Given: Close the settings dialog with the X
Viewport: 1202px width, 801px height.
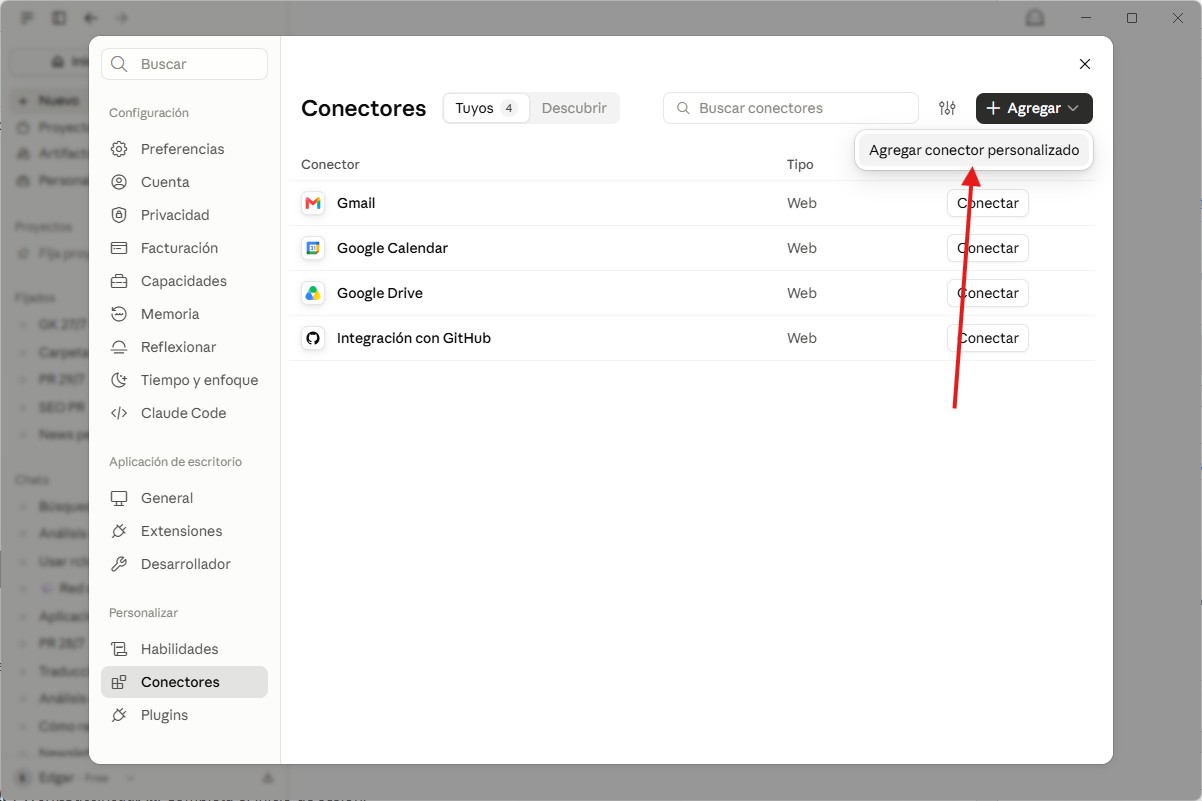Looking at the screenshot, I should (1085, 64).
